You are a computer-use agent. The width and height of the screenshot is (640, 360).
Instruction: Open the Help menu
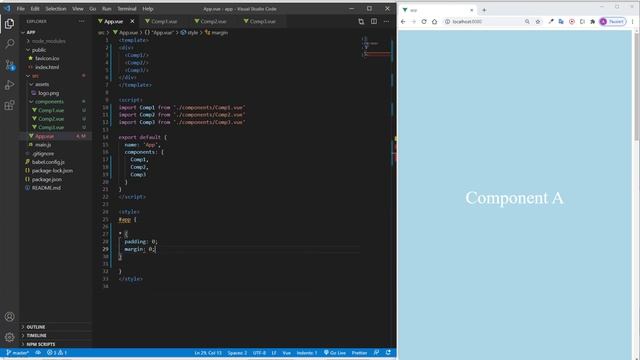[148, 9]
